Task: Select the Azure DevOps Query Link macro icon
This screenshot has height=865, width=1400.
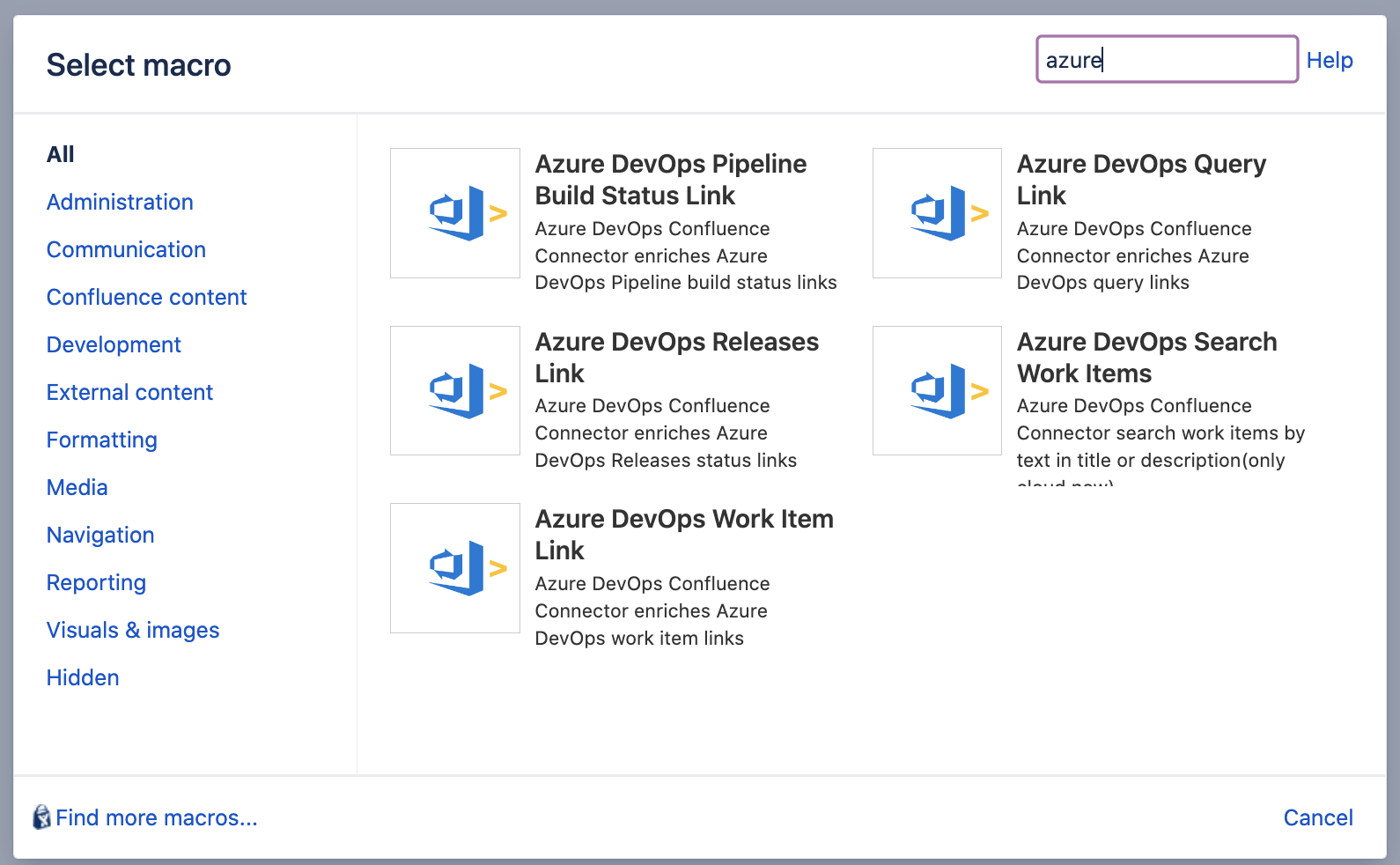Action: click(x=937, y=213)
